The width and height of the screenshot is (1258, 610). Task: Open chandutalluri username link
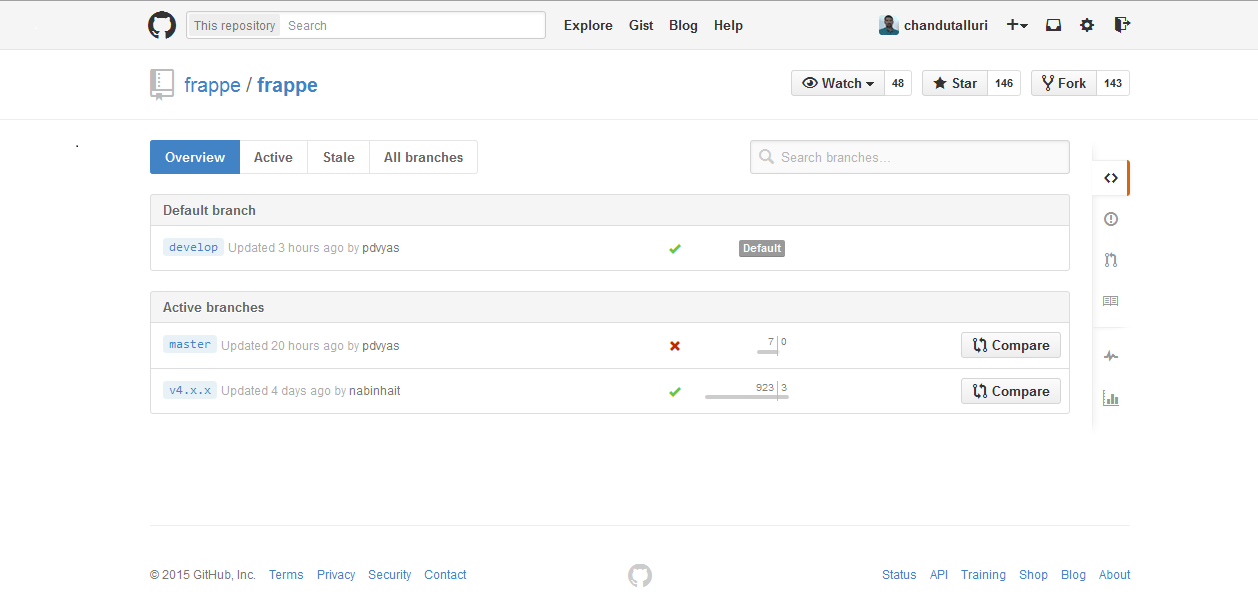pyautogui.click(x=946, y=25)
